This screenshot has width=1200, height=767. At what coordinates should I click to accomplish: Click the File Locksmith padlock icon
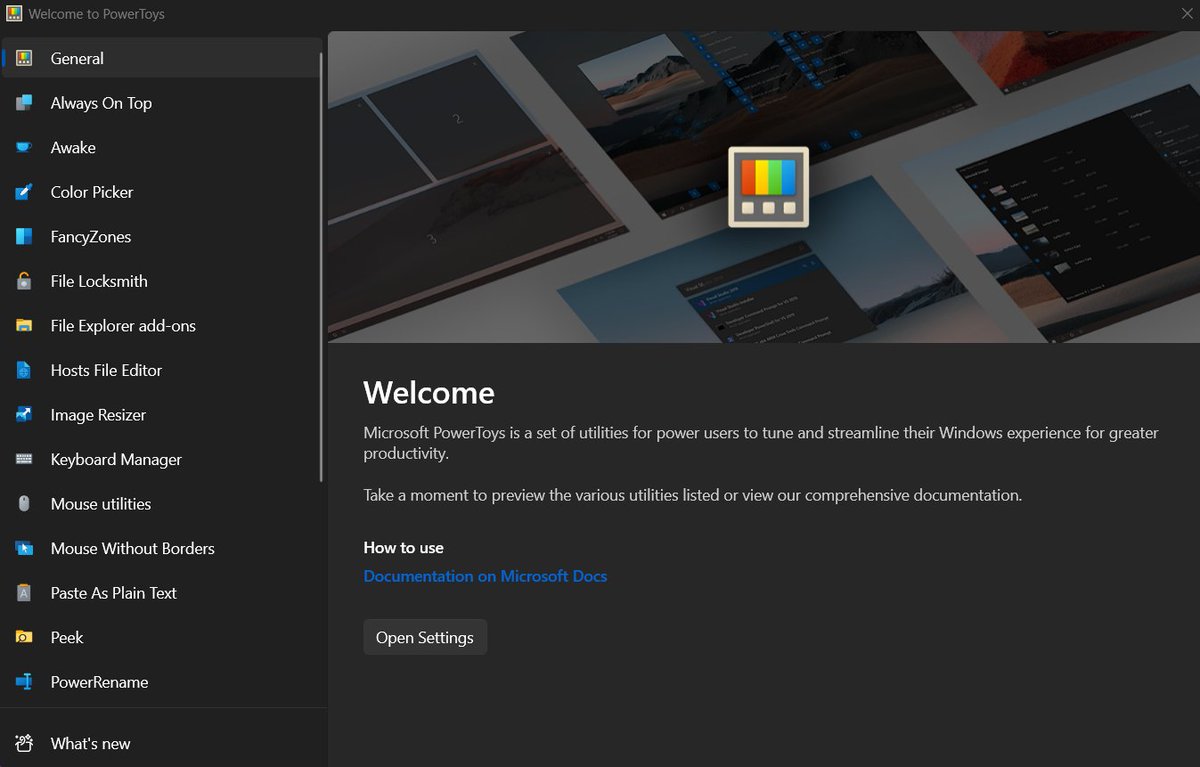tap(24, 281)
